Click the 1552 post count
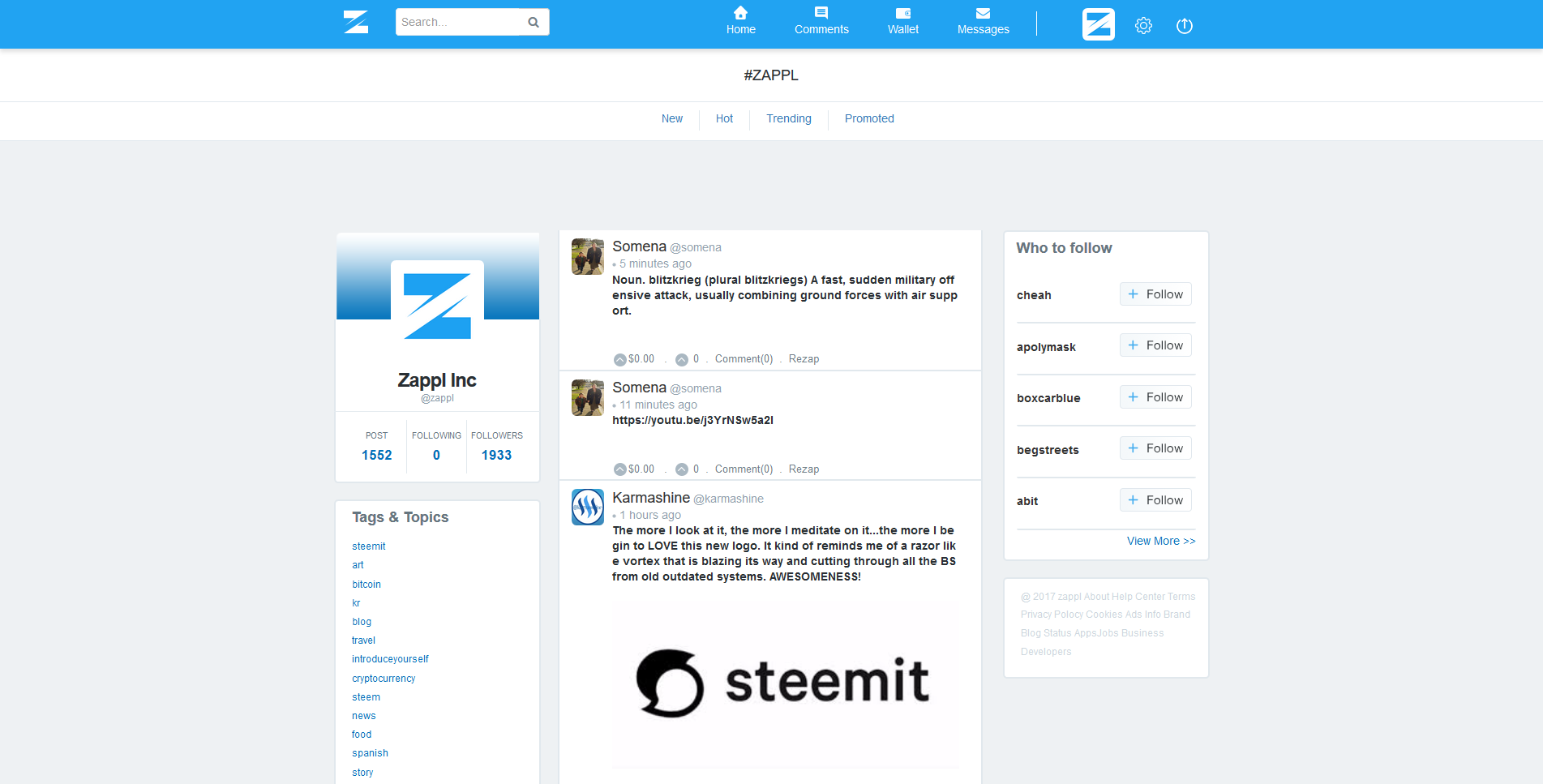Image resolution: width=1543 pixels, height=784 pixels. click(x=376, y=455)
